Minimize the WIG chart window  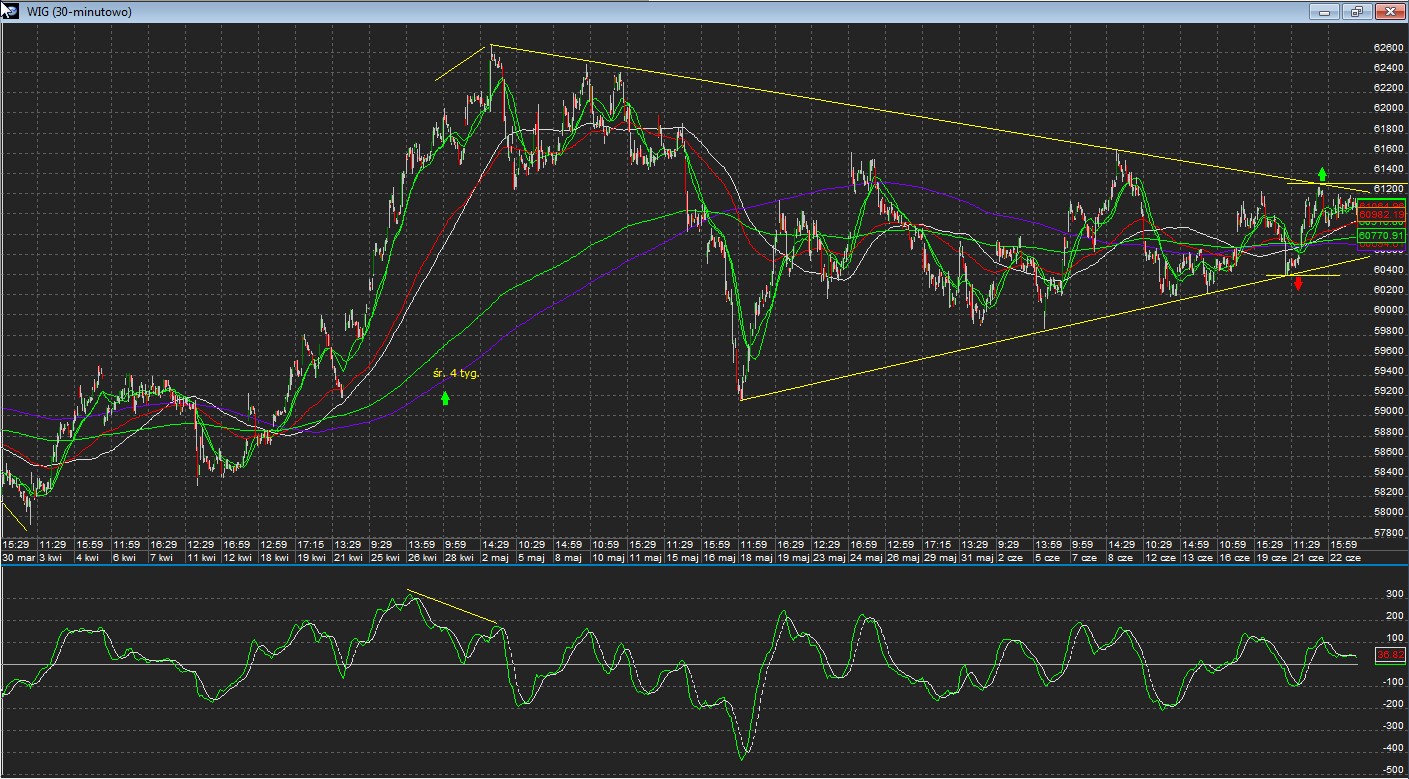[x=1325, y=12]
